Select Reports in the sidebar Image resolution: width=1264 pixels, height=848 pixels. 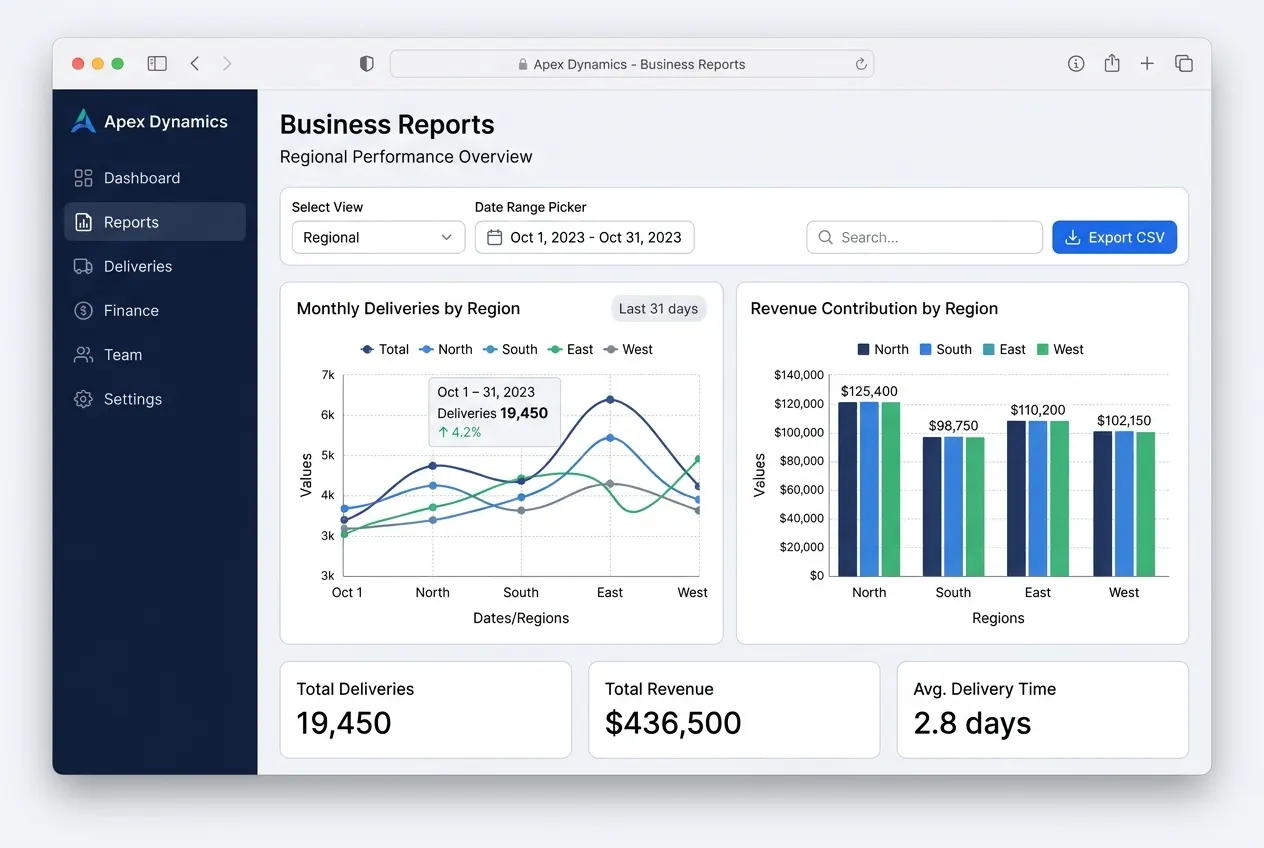click(155, 222)
